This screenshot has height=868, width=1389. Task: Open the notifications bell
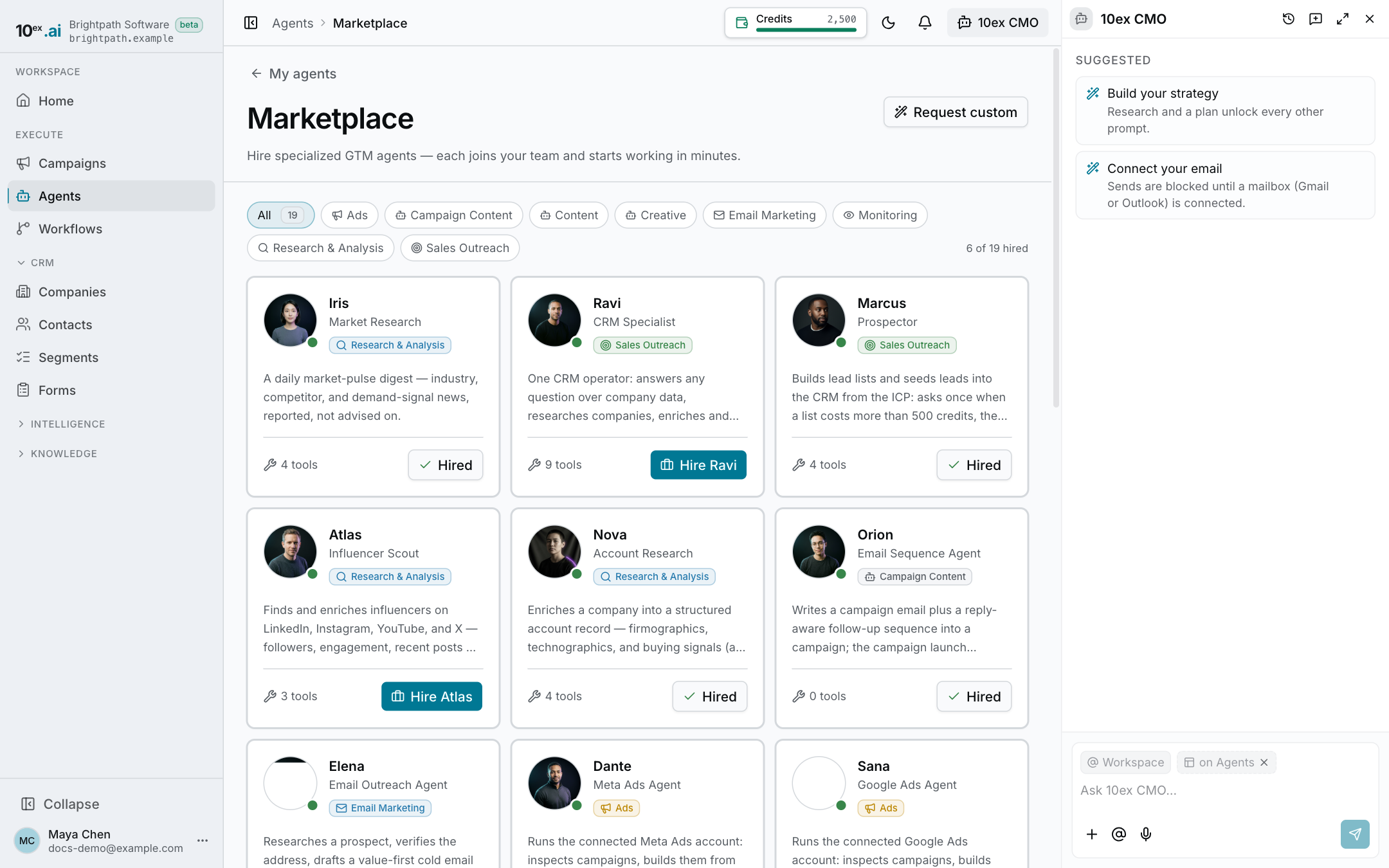[925, 23]
